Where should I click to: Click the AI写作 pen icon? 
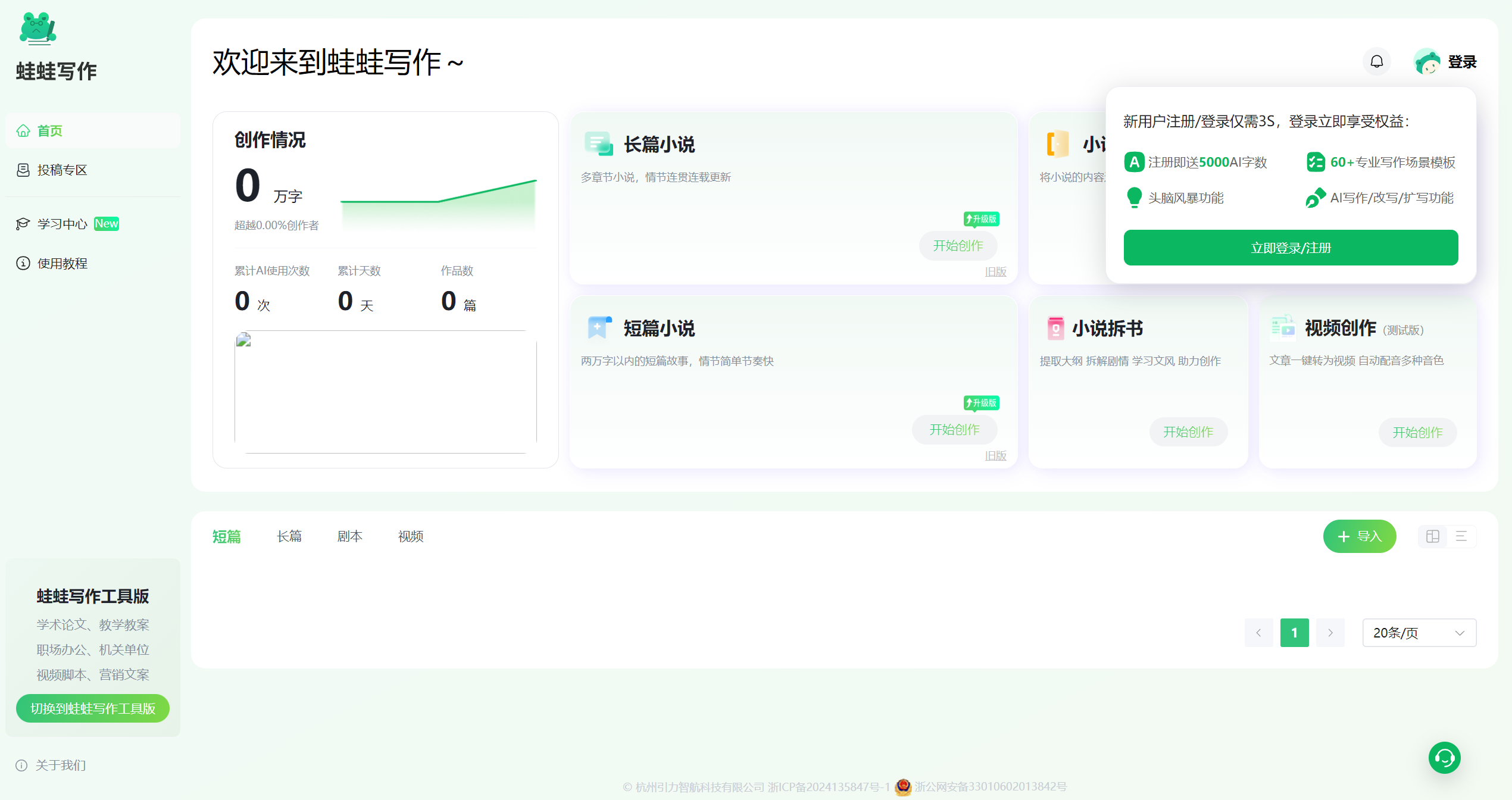[1316, 198]
